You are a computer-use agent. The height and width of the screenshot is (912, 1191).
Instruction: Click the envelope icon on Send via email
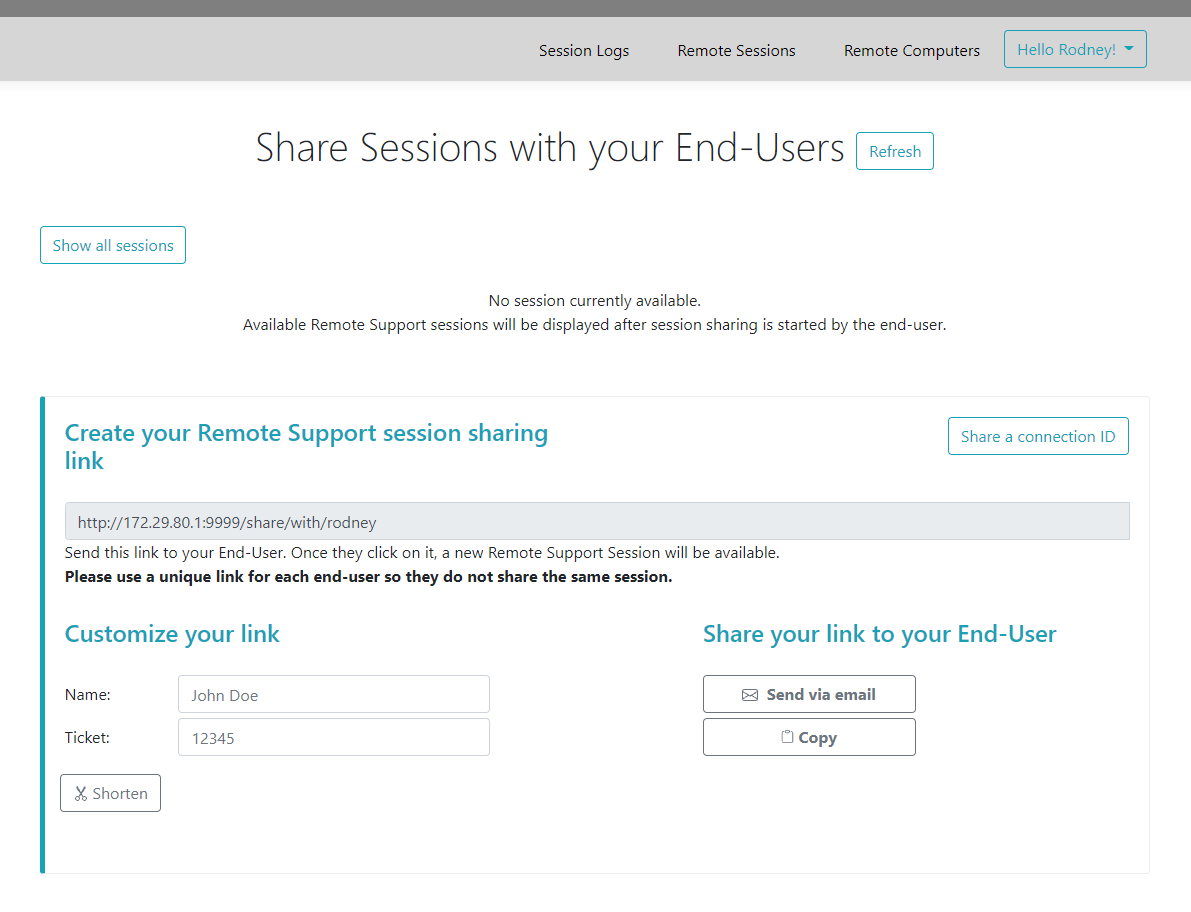pyautogui.click(x=751, y=693)
